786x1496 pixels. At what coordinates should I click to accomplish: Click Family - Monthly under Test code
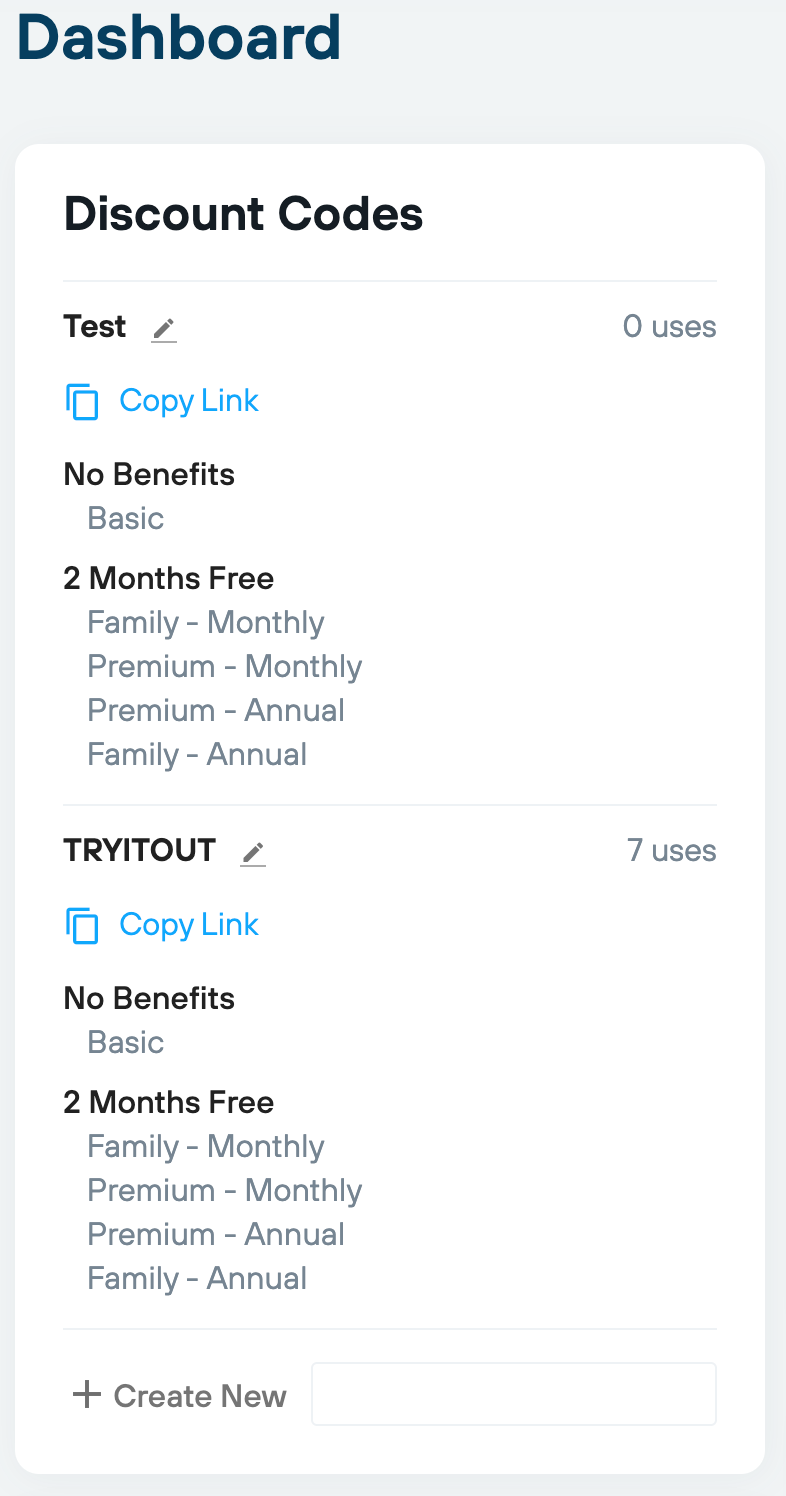pos(206,623)
